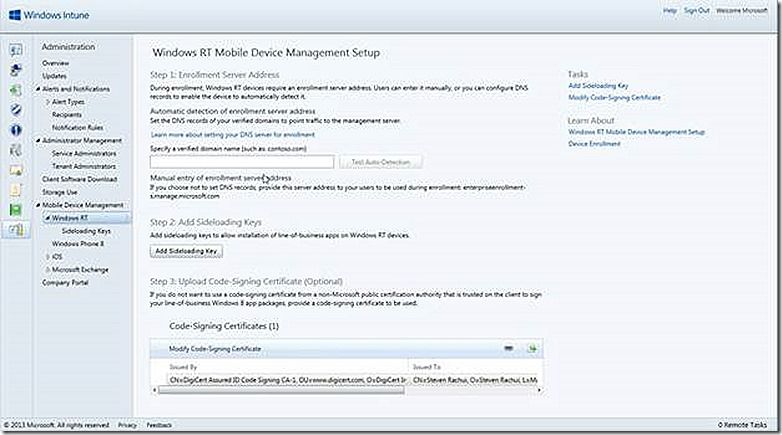Collapse the Administrator Management node

coord(38,141)
